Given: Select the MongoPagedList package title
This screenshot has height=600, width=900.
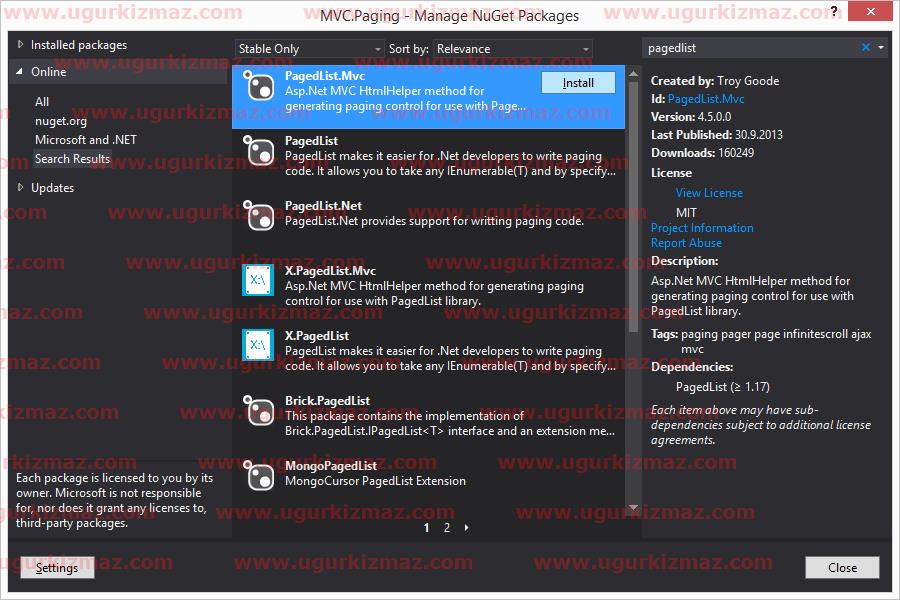Looking at the screenshot, I should (331, 466).
